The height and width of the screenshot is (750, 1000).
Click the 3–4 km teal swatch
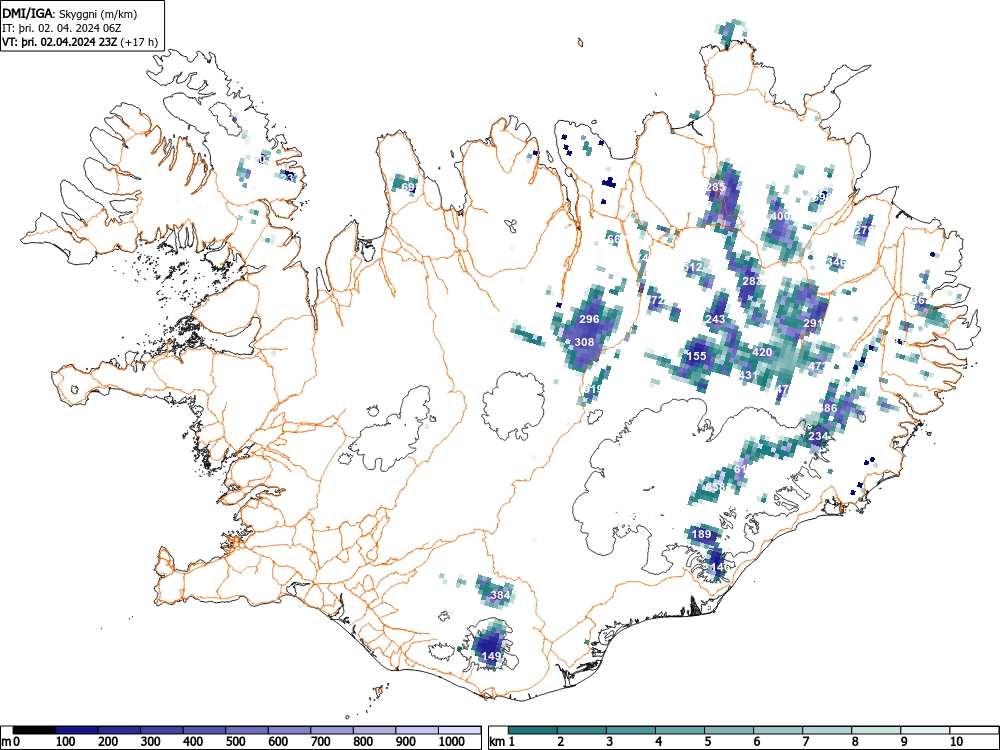631,730
